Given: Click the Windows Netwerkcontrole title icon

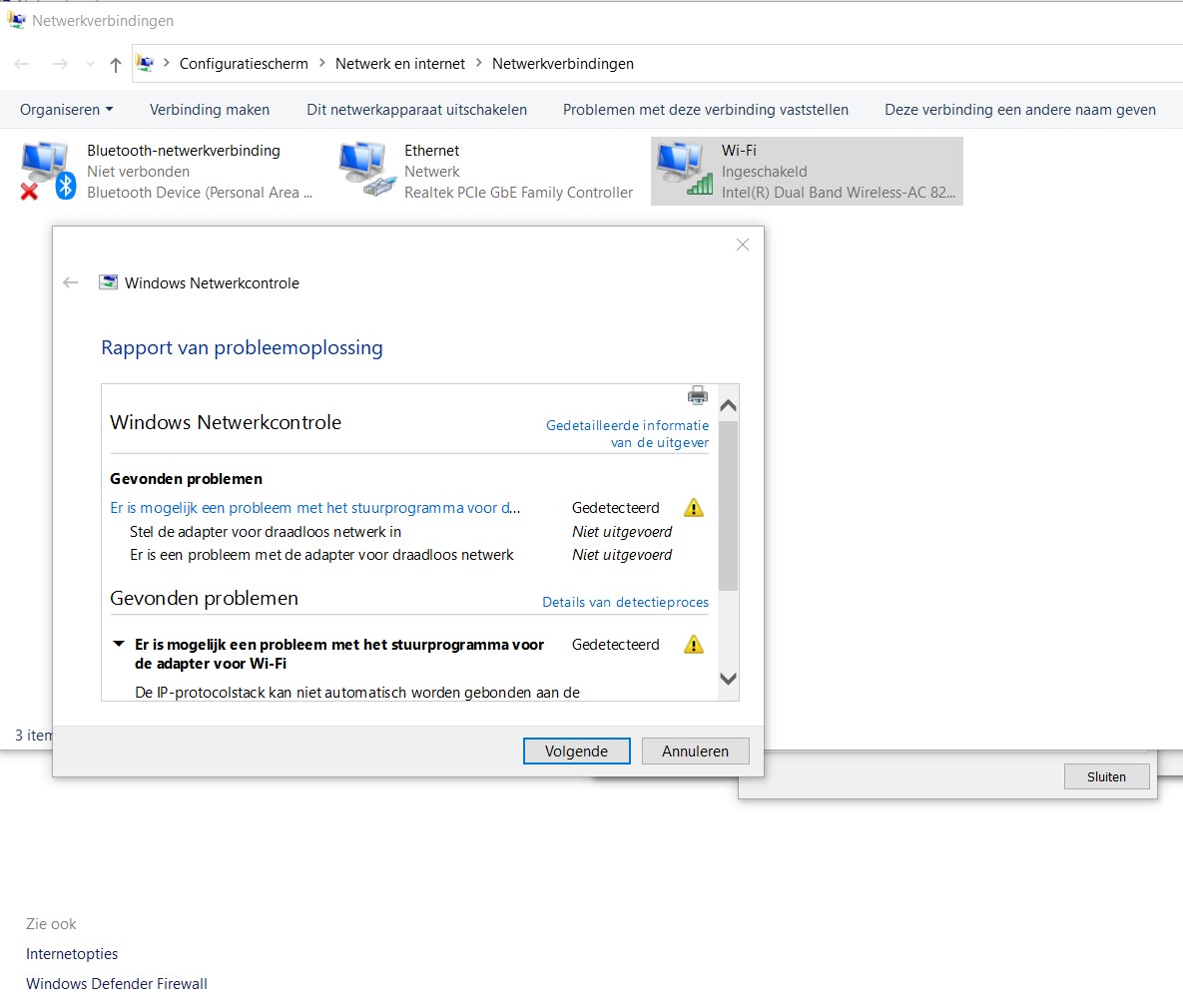Looking at the screenshot, I should 109,282.
